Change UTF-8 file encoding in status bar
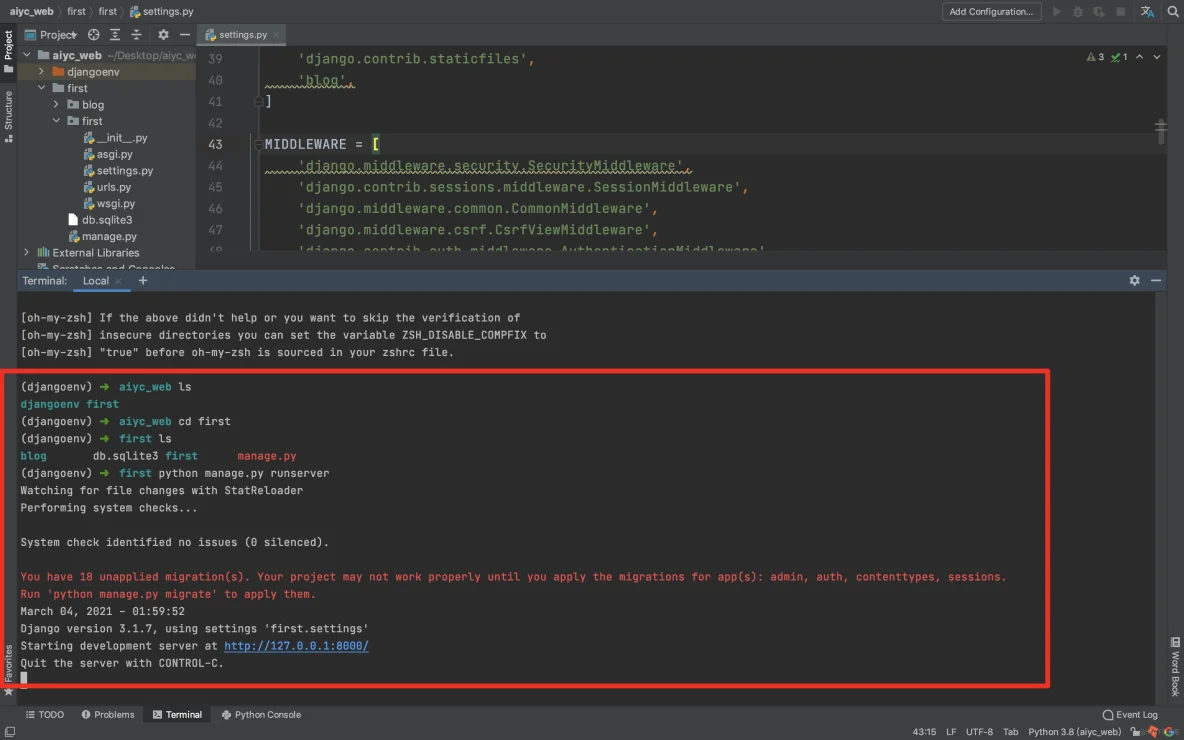Screen dimensions: 1184x740 [x=979, y=732]
